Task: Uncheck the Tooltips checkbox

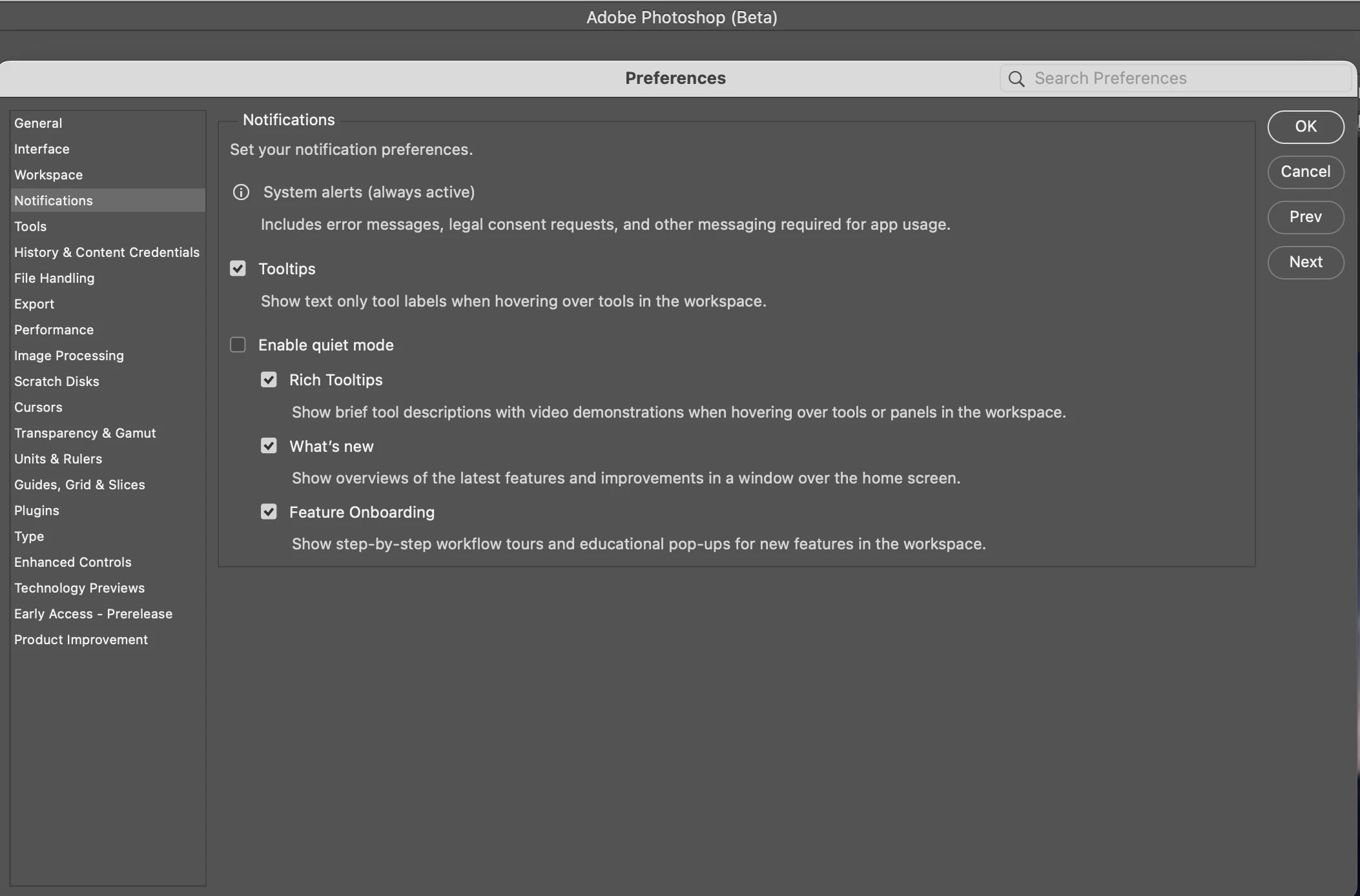Action: coord(238,269)
